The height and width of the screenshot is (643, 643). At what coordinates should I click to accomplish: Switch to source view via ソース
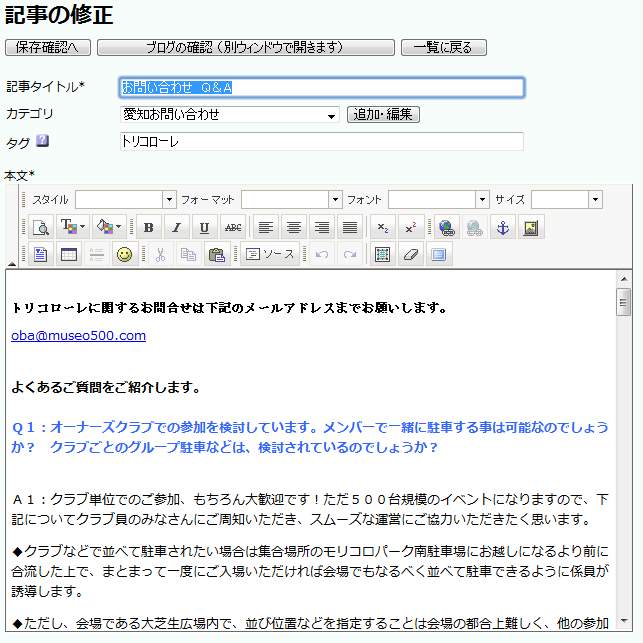(x=270, y=254)
